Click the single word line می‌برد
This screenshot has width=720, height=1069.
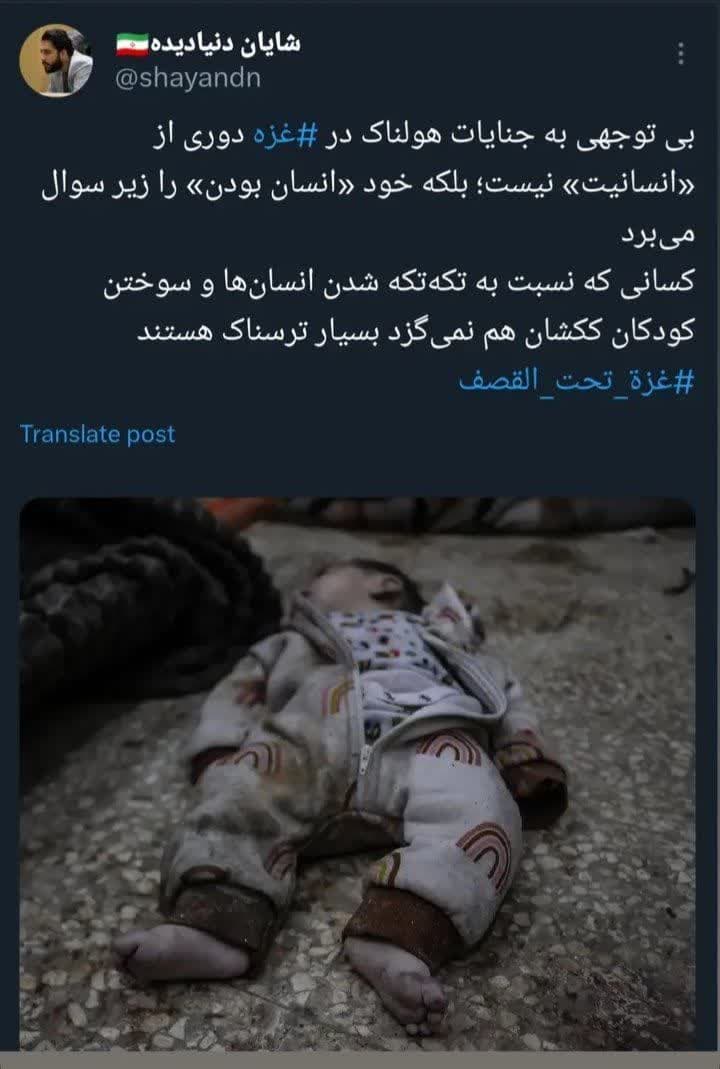tap(657, 234)
